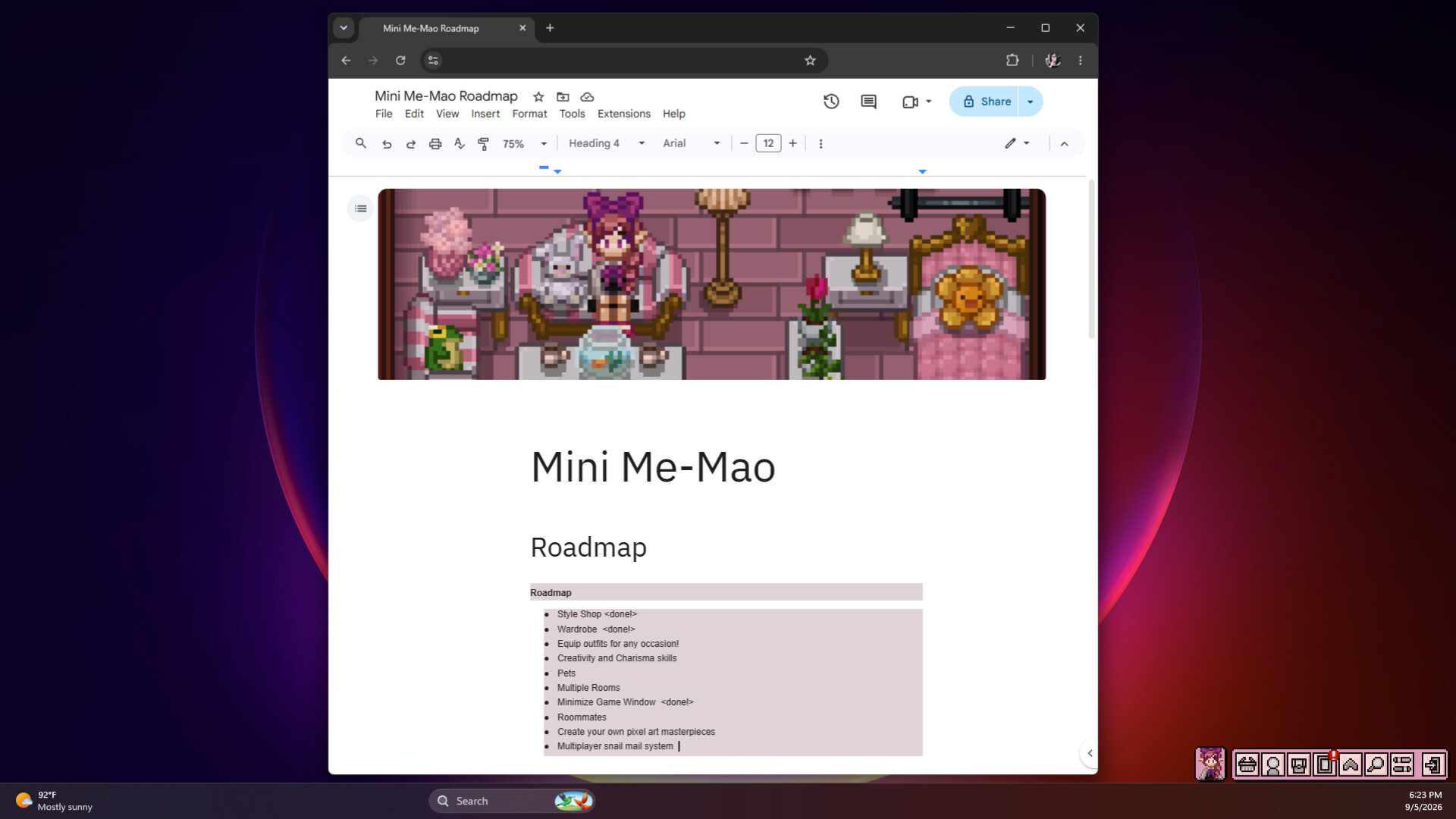The height and width of the screenshot is (819, 1456).
Task: Click the Move to folder icon
Action: tap(563, 97)
